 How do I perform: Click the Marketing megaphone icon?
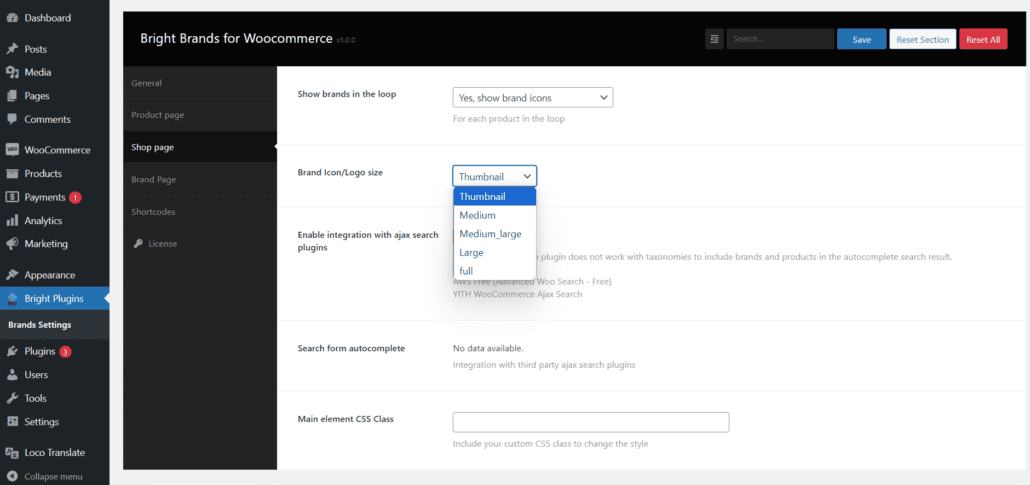12,244
